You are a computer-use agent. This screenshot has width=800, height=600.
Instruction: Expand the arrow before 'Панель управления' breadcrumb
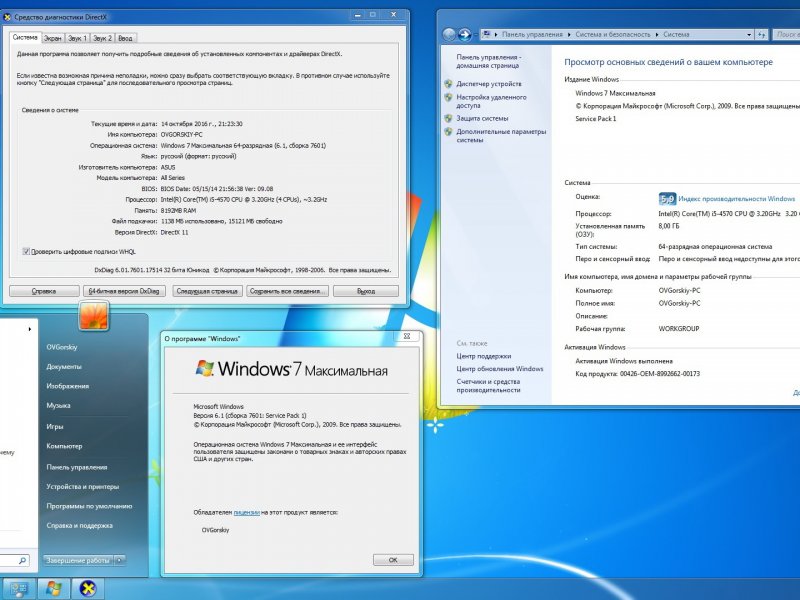(x=496, y=35)
